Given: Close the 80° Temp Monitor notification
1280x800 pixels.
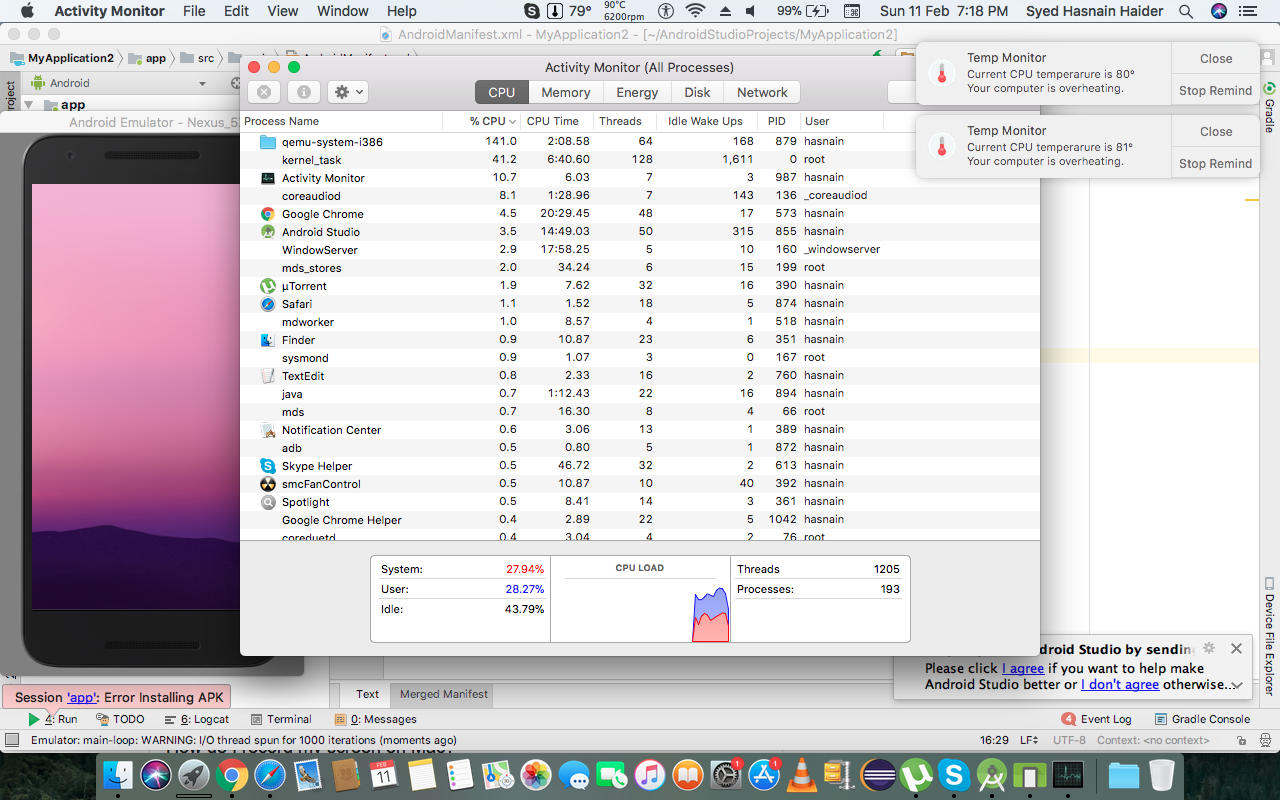Looking at the screenshot, I should click(1216, 58).
